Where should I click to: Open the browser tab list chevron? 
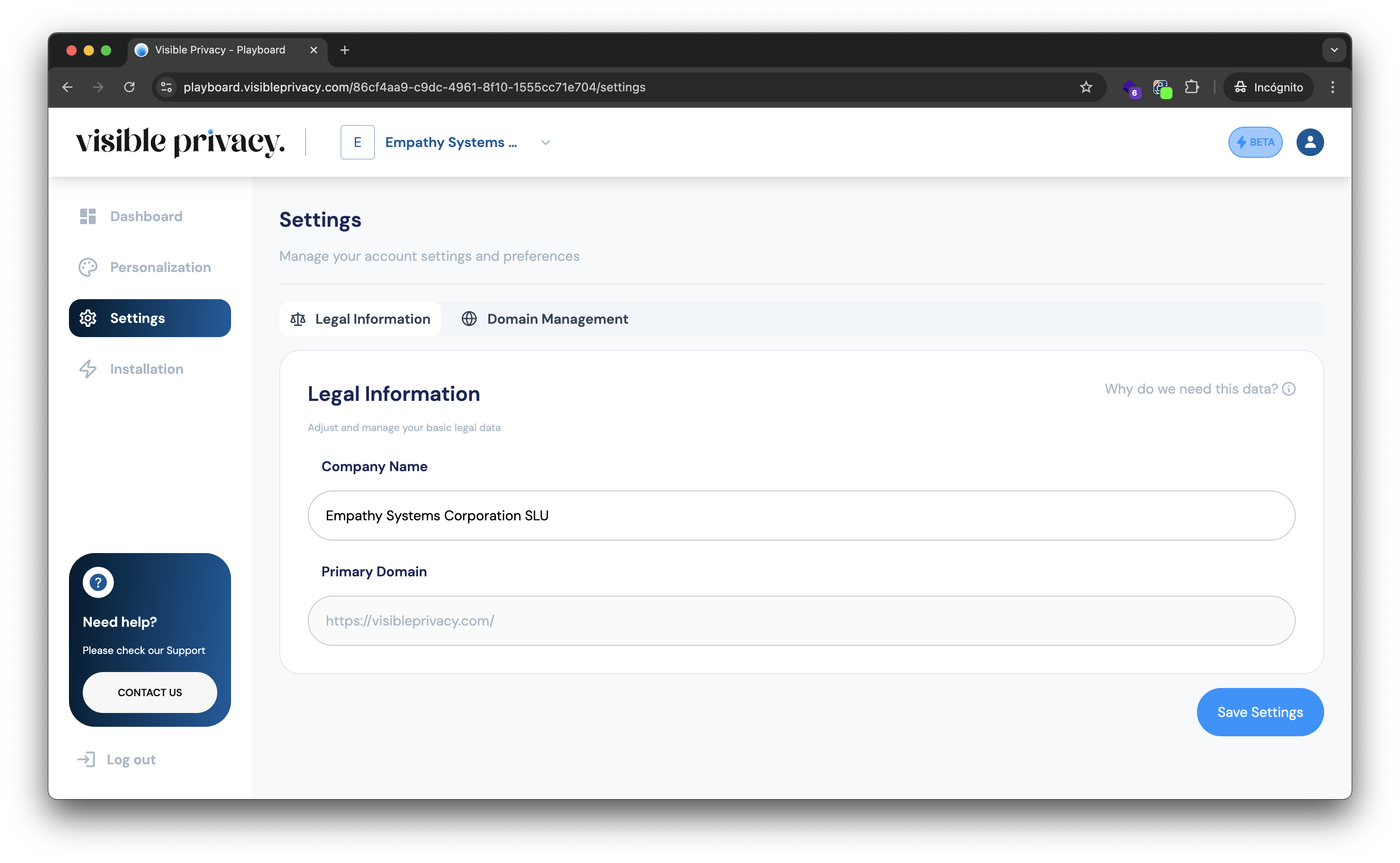tap(1334, 50)
